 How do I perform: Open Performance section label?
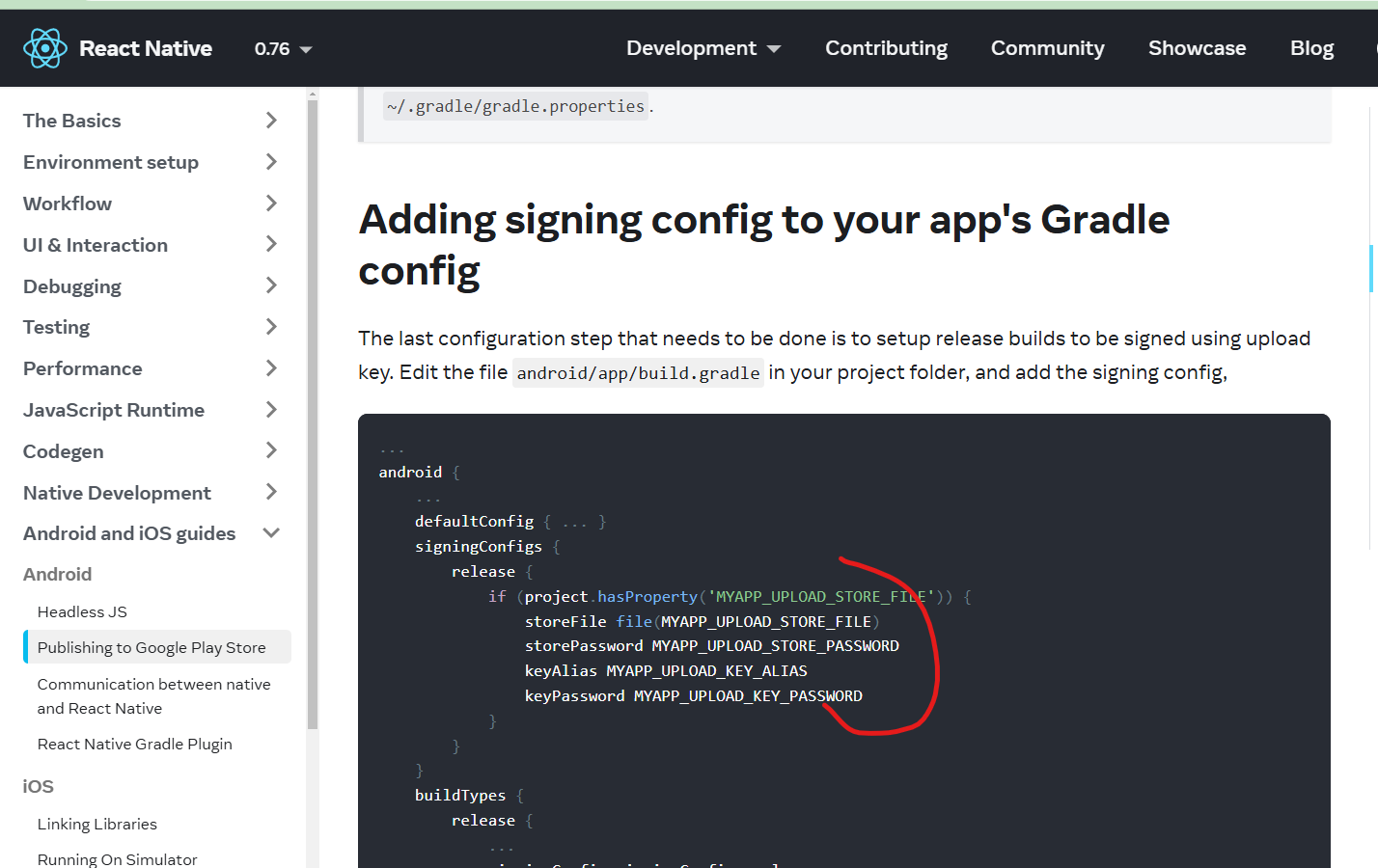tap(83, 368)
